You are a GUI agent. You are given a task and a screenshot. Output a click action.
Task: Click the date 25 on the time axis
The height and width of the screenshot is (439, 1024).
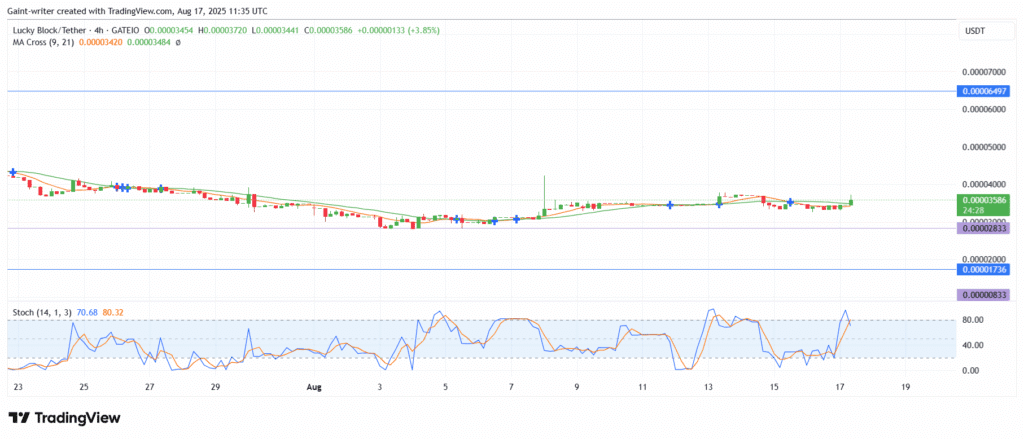coord(84,387)
